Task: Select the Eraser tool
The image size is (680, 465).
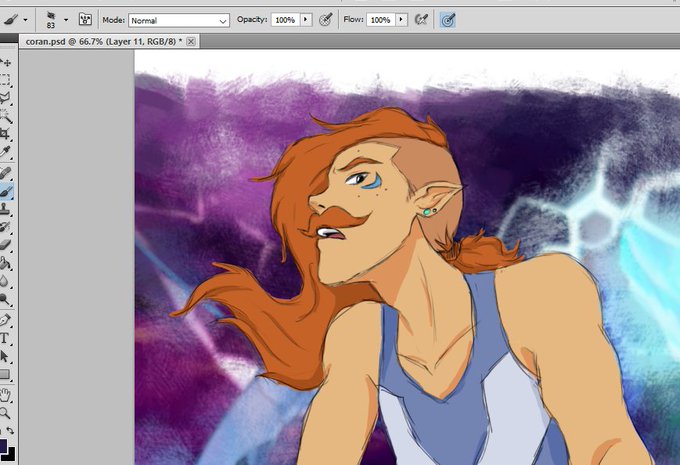Action: (5, 245)
